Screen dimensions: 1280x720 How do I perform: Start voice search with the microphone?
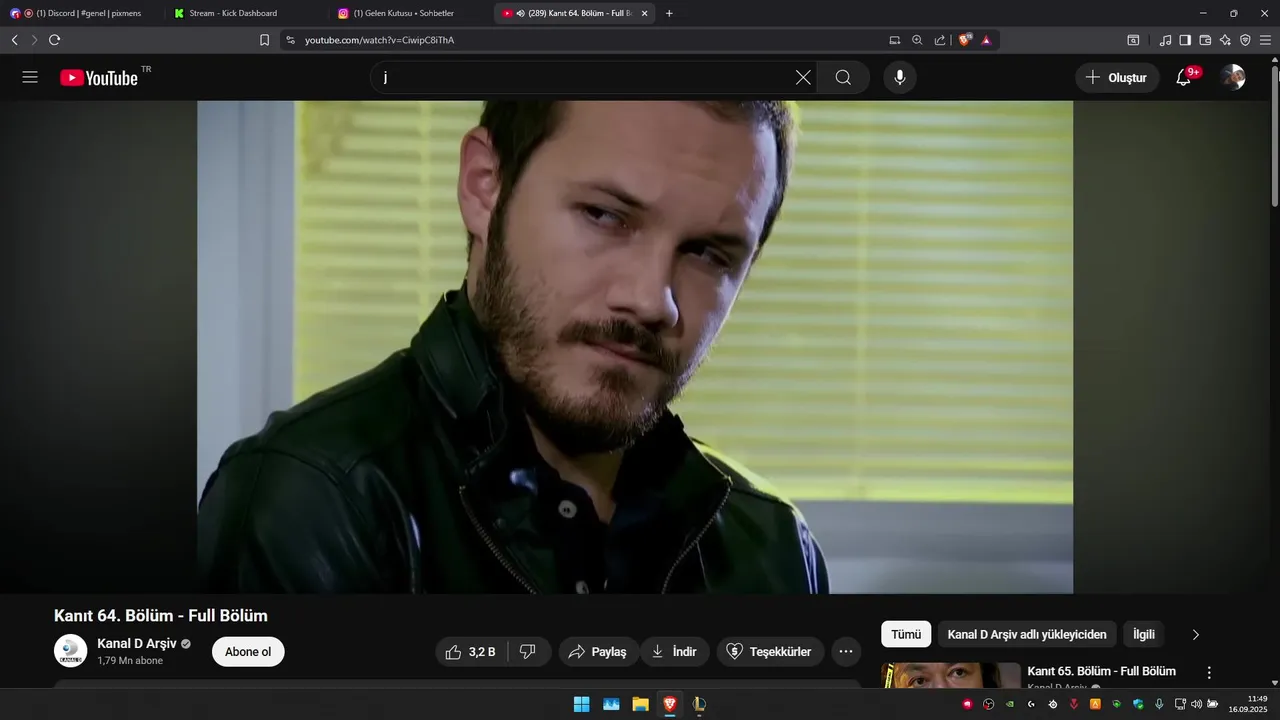pyautogui.click(x=900, y=77)
